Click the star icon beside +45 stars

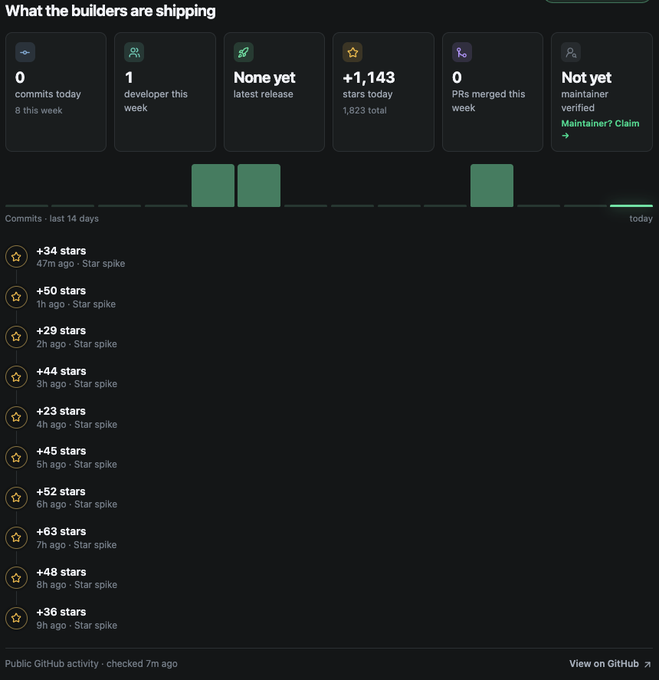point(16,458)
